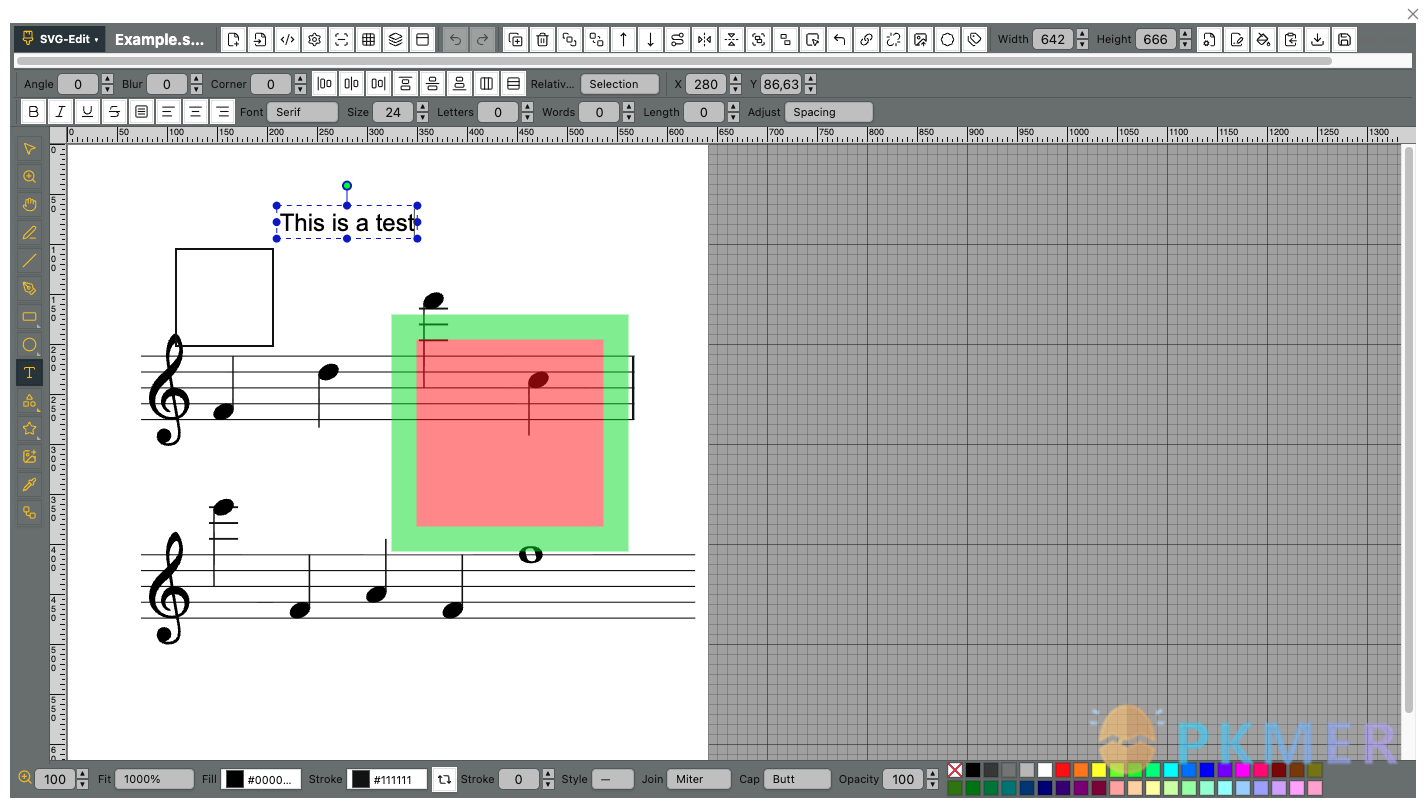Click the Angle input field
Viewport: 1427px width, 812px height.
point(78,84)
